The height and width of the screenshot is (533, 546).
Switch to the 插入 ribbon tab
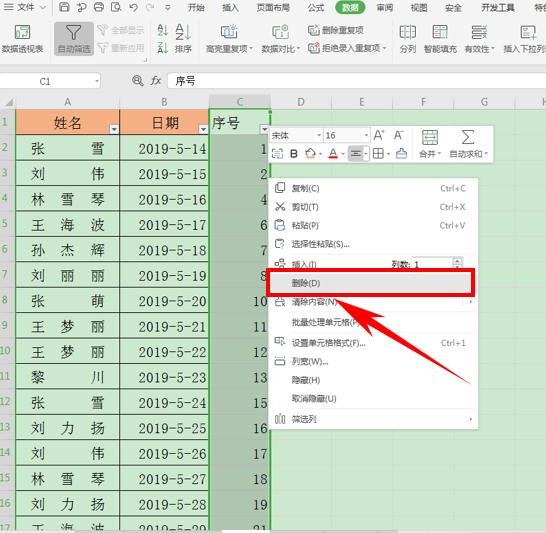pyautogui.click(x=230, y=8)
